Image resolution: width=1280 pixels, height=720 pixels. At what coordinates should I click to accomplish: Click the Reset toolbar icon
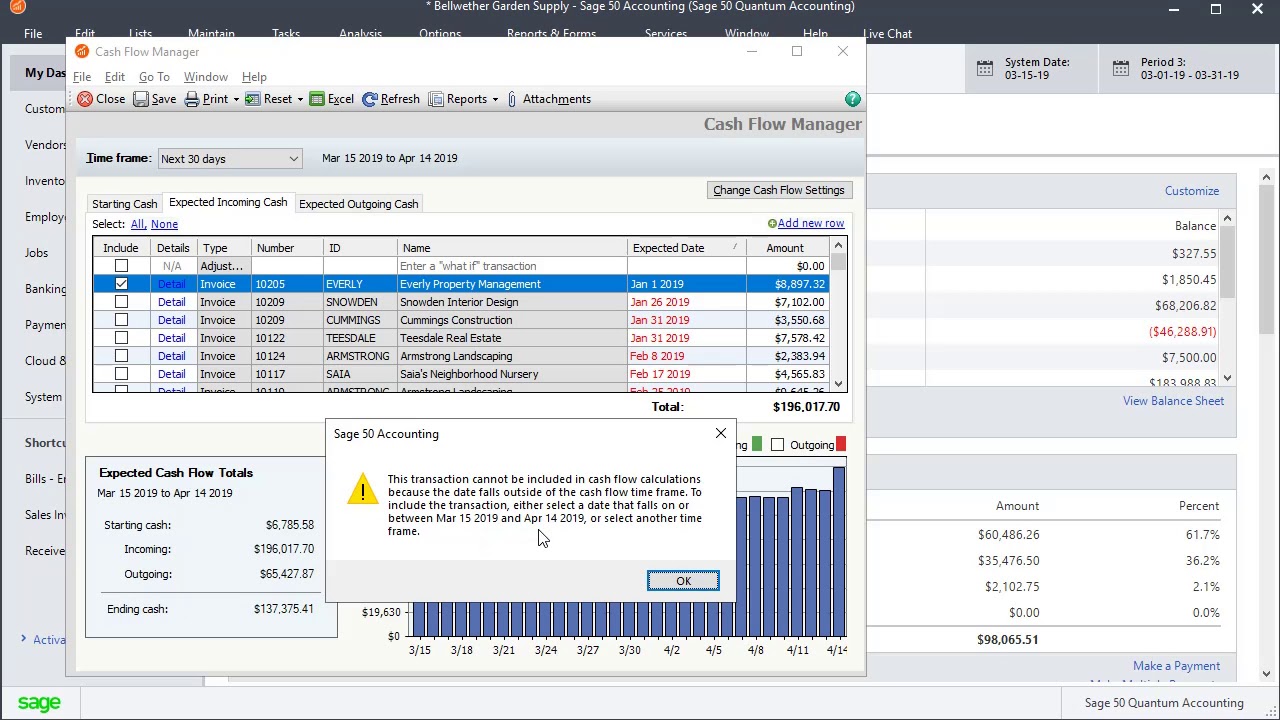253,99
